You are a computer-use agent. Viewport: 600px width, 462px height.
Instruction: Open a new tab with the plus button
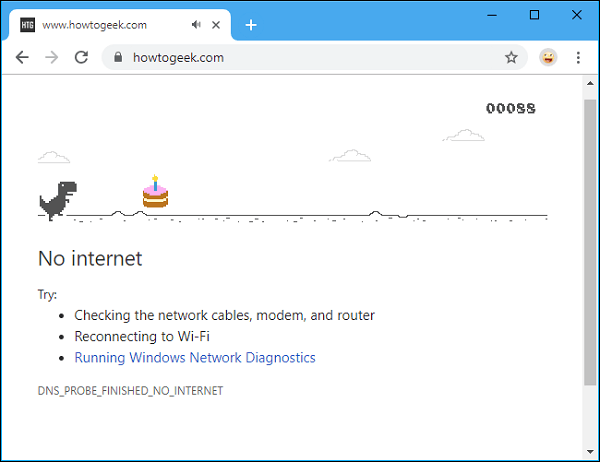[251, 25]
